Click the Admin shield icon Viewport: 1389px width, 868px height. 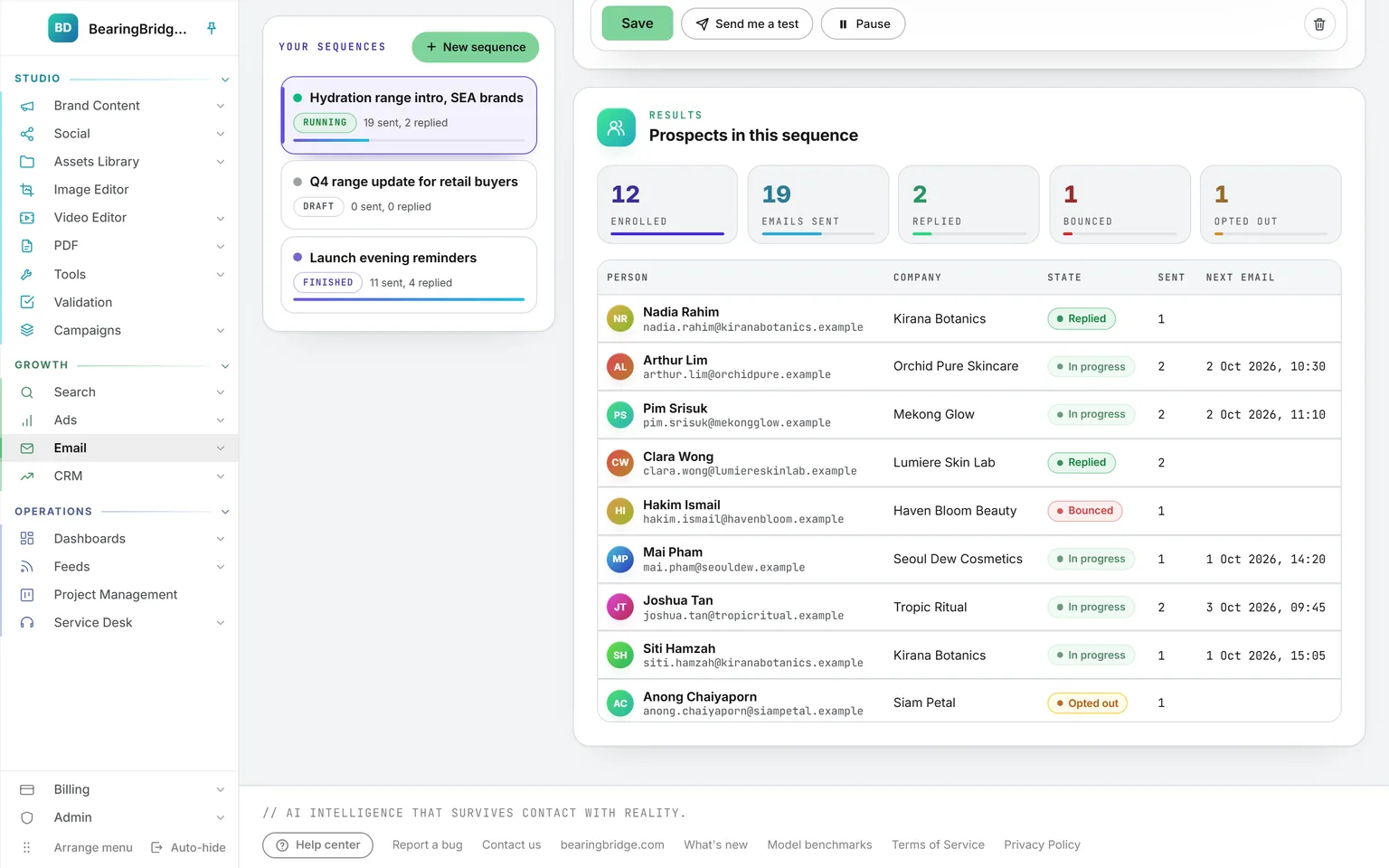click(27, 817)
